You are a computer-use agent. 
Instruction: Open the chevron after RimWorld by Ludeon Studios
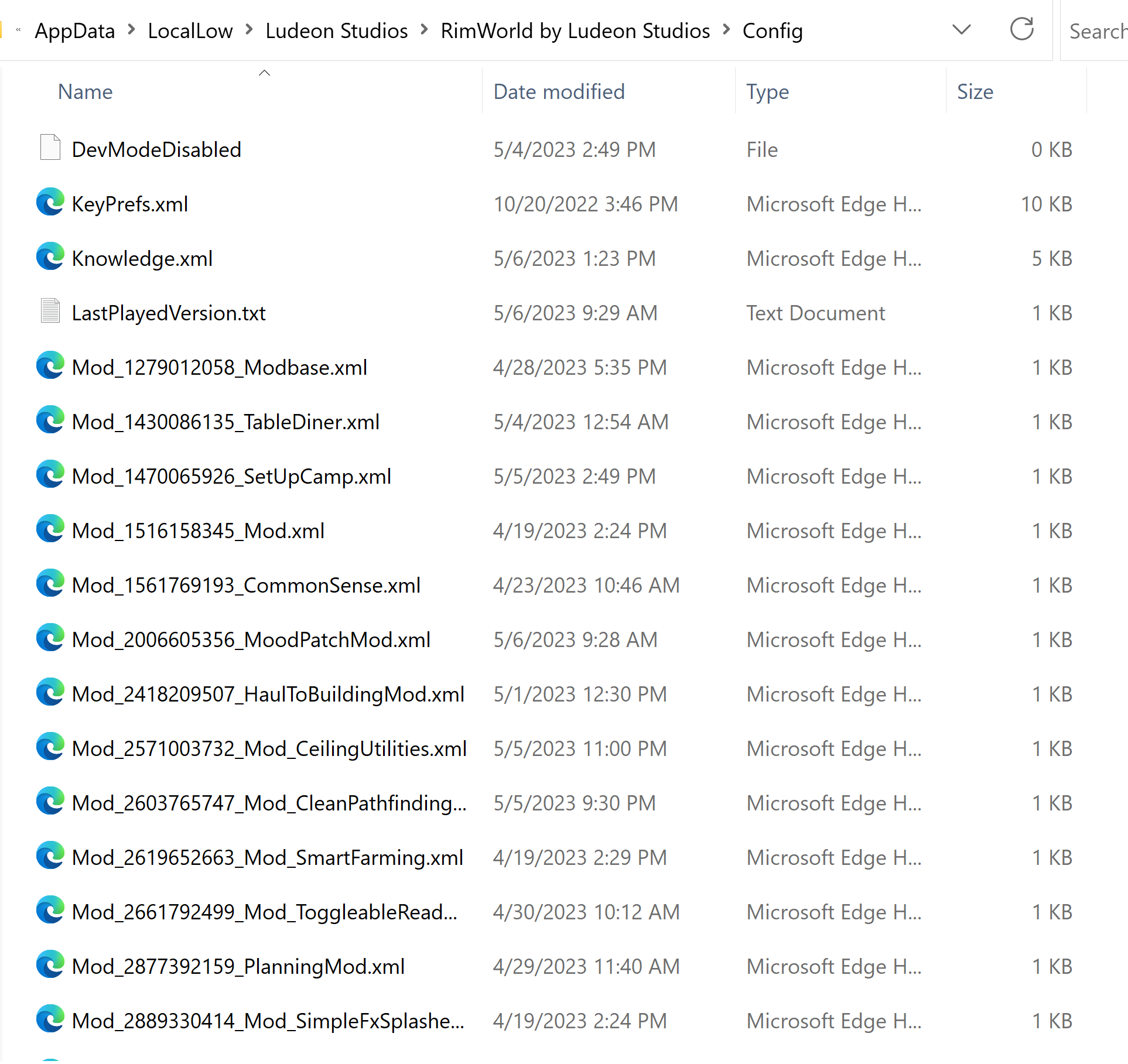pyautogui.click(x=726, y=30)
